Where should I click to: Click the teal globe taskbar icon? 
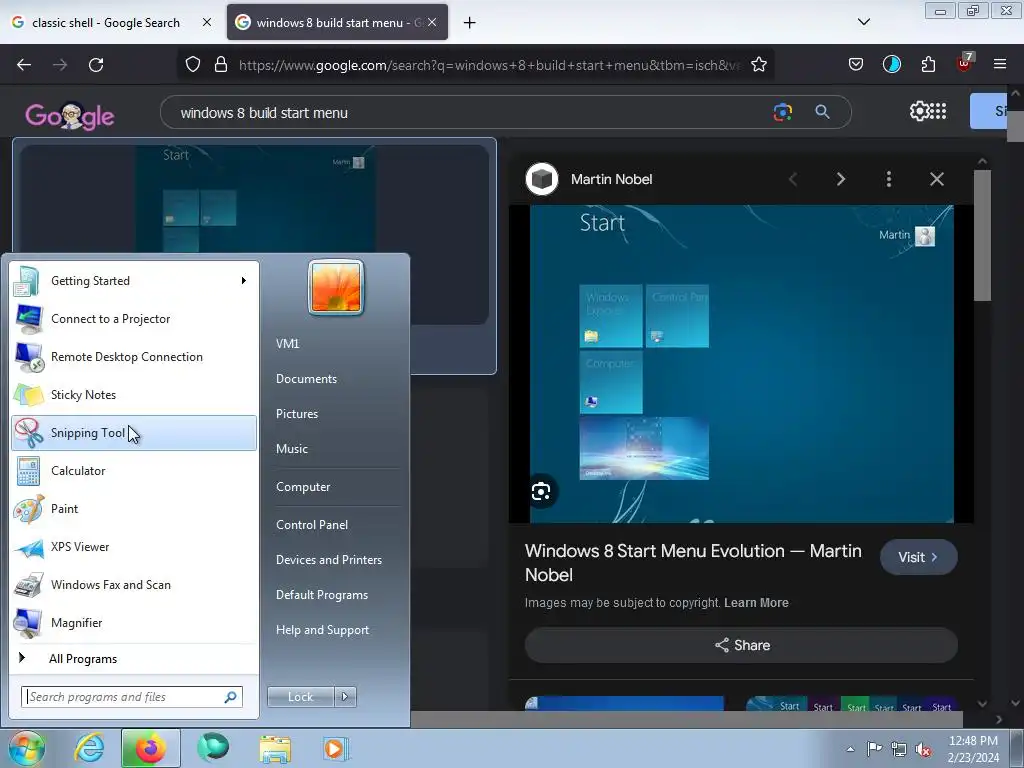click(x=213, y=747)
